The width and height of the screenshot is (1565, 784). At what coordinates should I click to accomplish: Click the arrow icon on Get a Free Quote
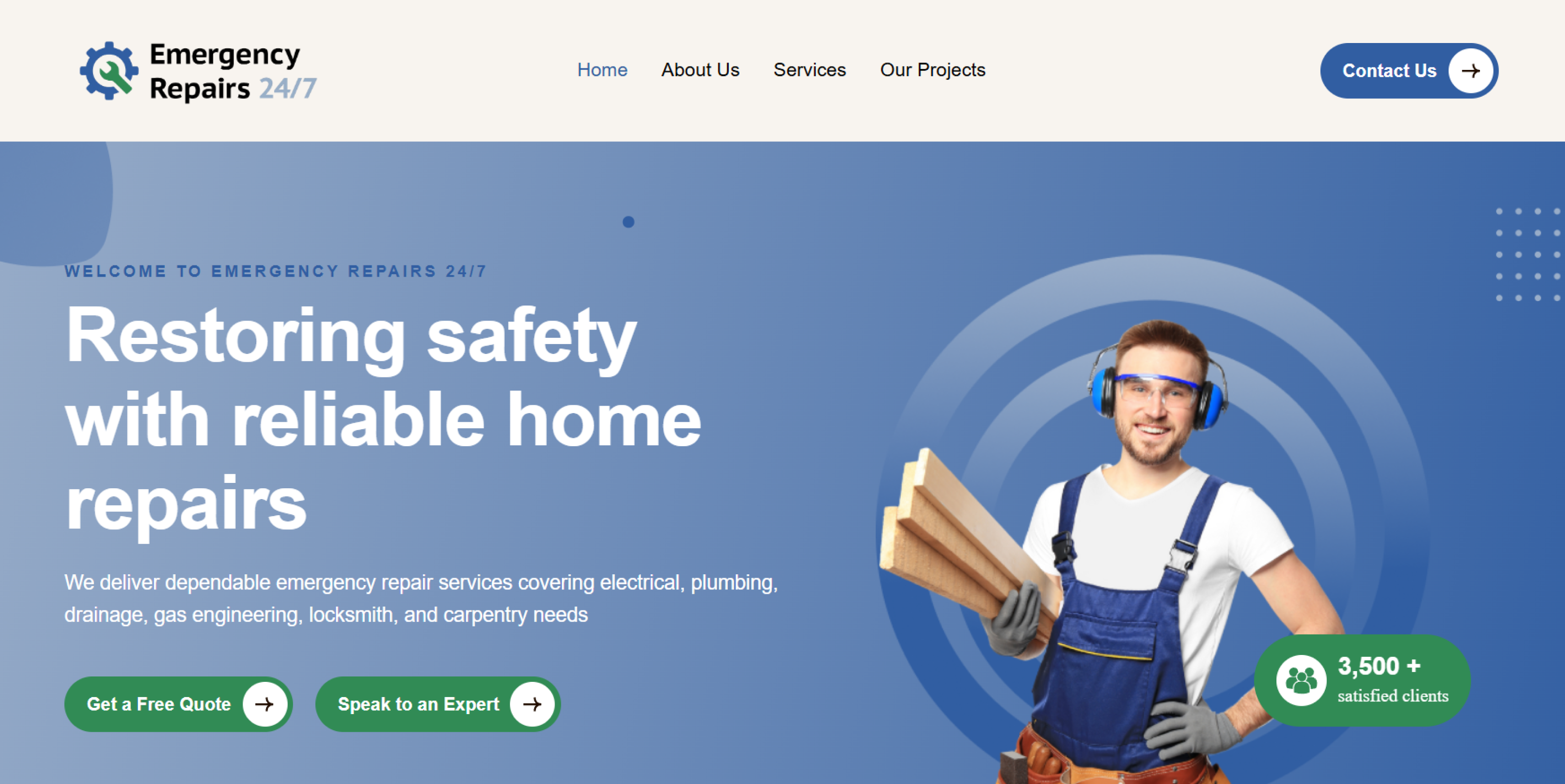(x=264, y=704)
